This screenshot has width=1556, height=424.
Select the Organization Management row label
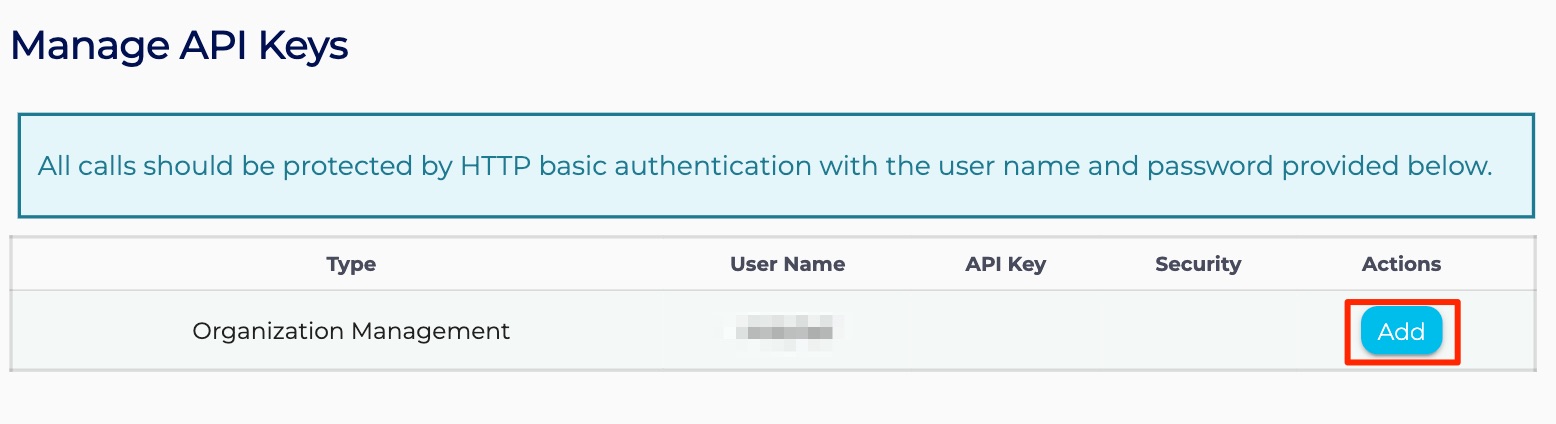(x=351, y=331)
